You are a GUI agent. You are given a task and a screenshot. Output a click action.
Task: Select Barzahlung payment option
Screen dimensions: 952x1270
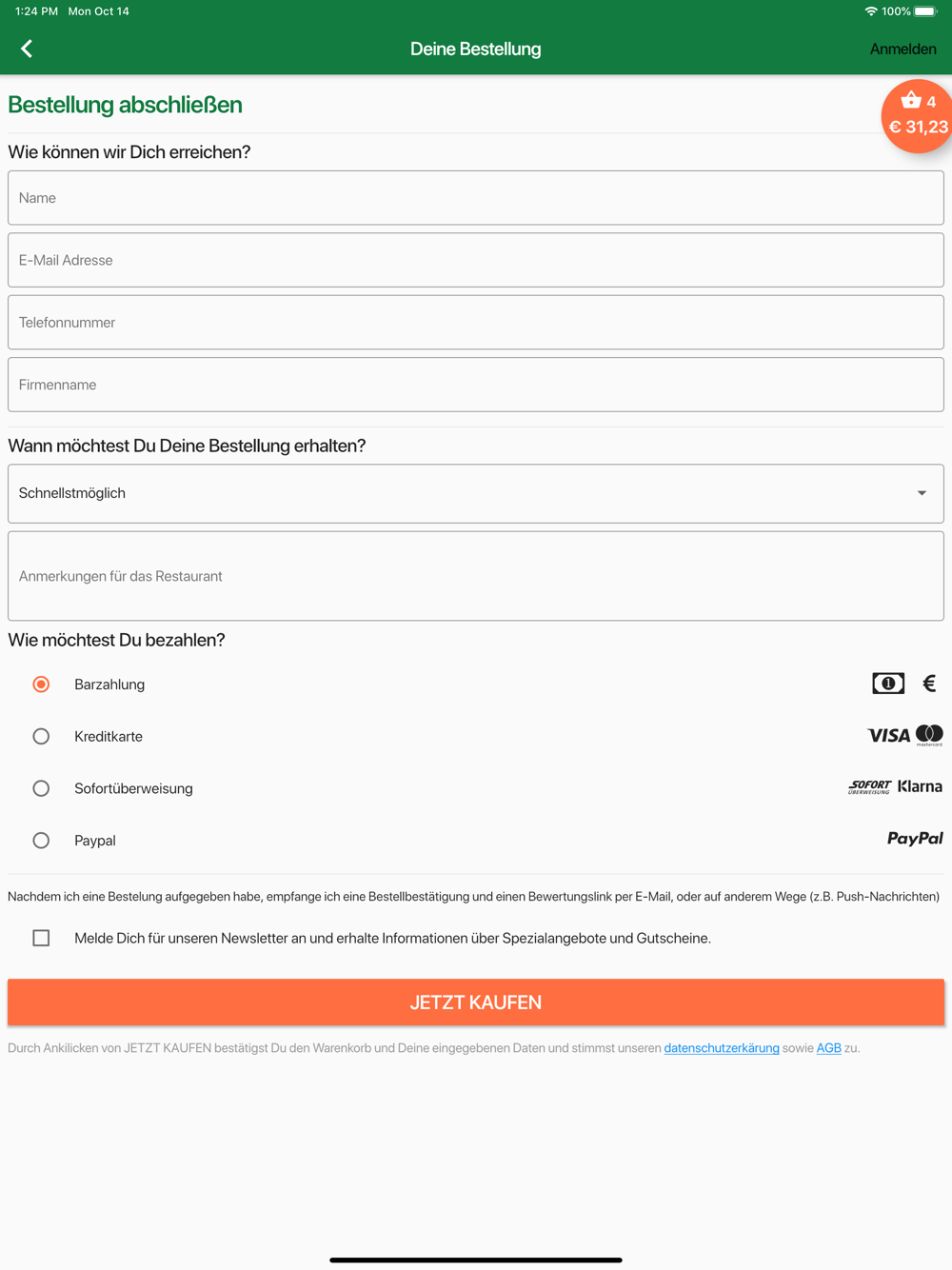click(x=41, y=685)
